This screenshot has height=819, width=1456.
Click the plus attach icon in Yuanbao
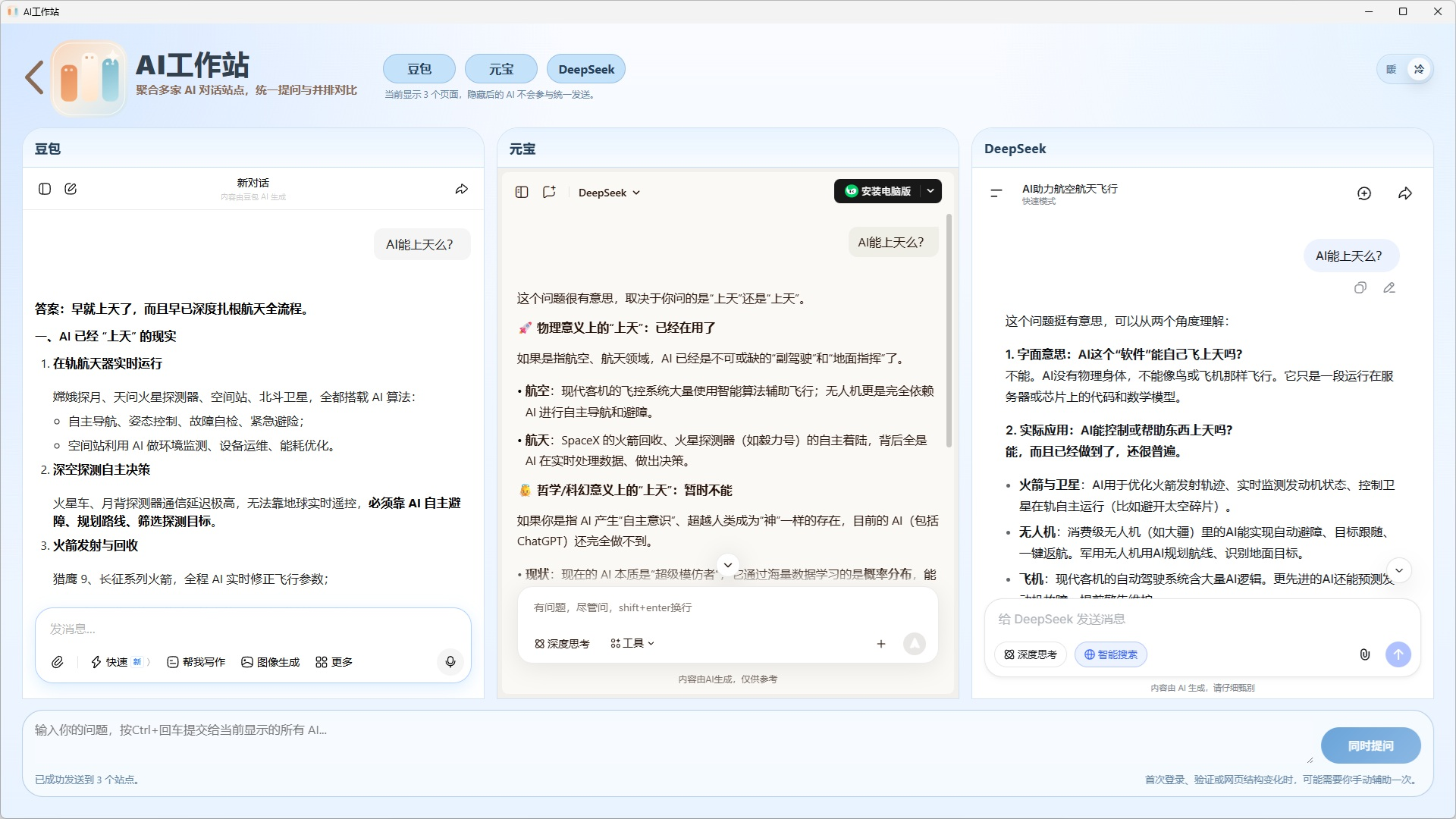(x=881, y=644)
